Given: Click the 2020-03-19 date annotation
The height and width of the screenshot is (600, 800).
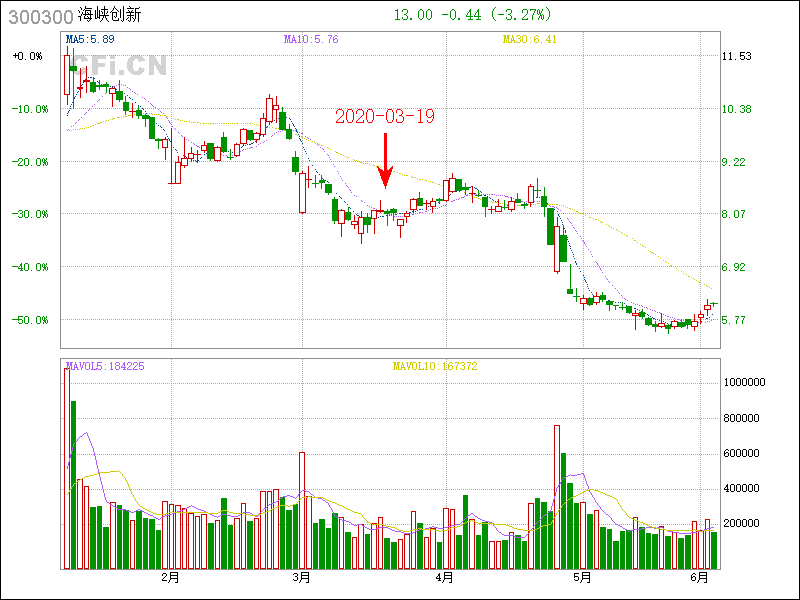Looking at the screenshot, I should point(385,117).
